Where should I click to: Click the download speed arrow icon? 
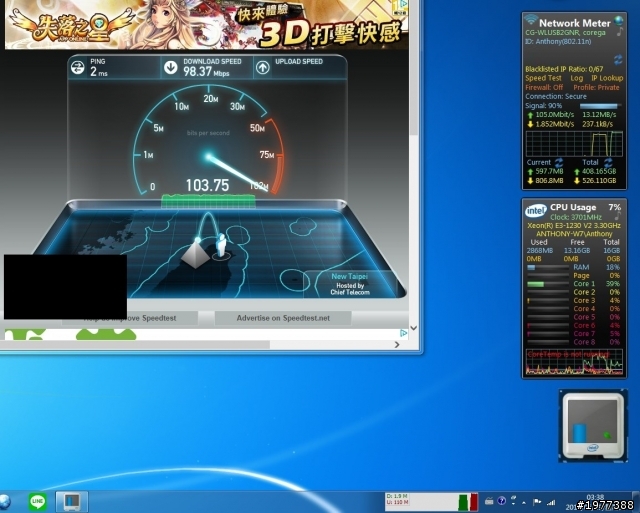[171, 67]
